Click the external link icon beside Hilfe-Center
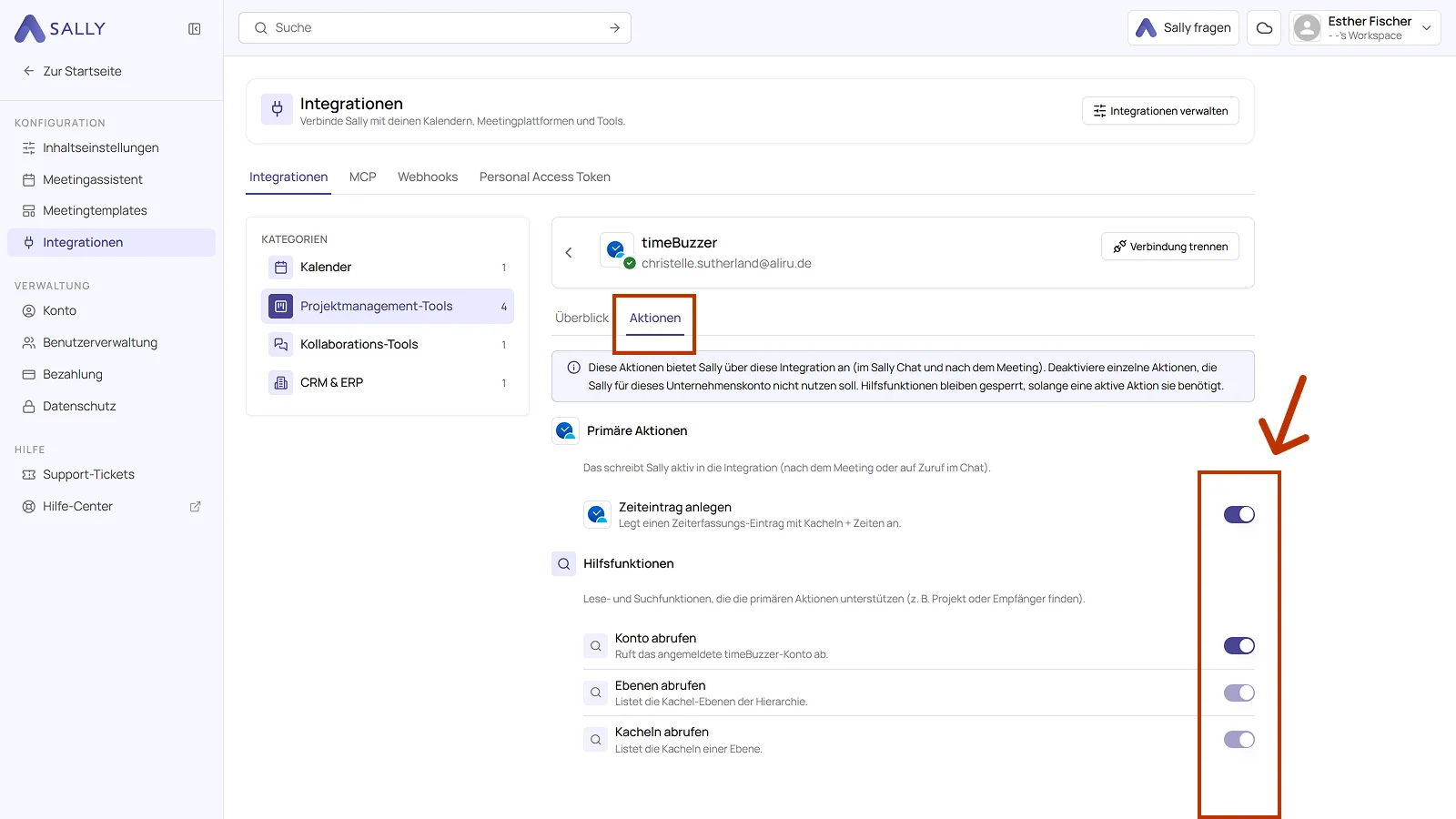The height and width of the screenshot is (819, 1456). click(195, 507)
